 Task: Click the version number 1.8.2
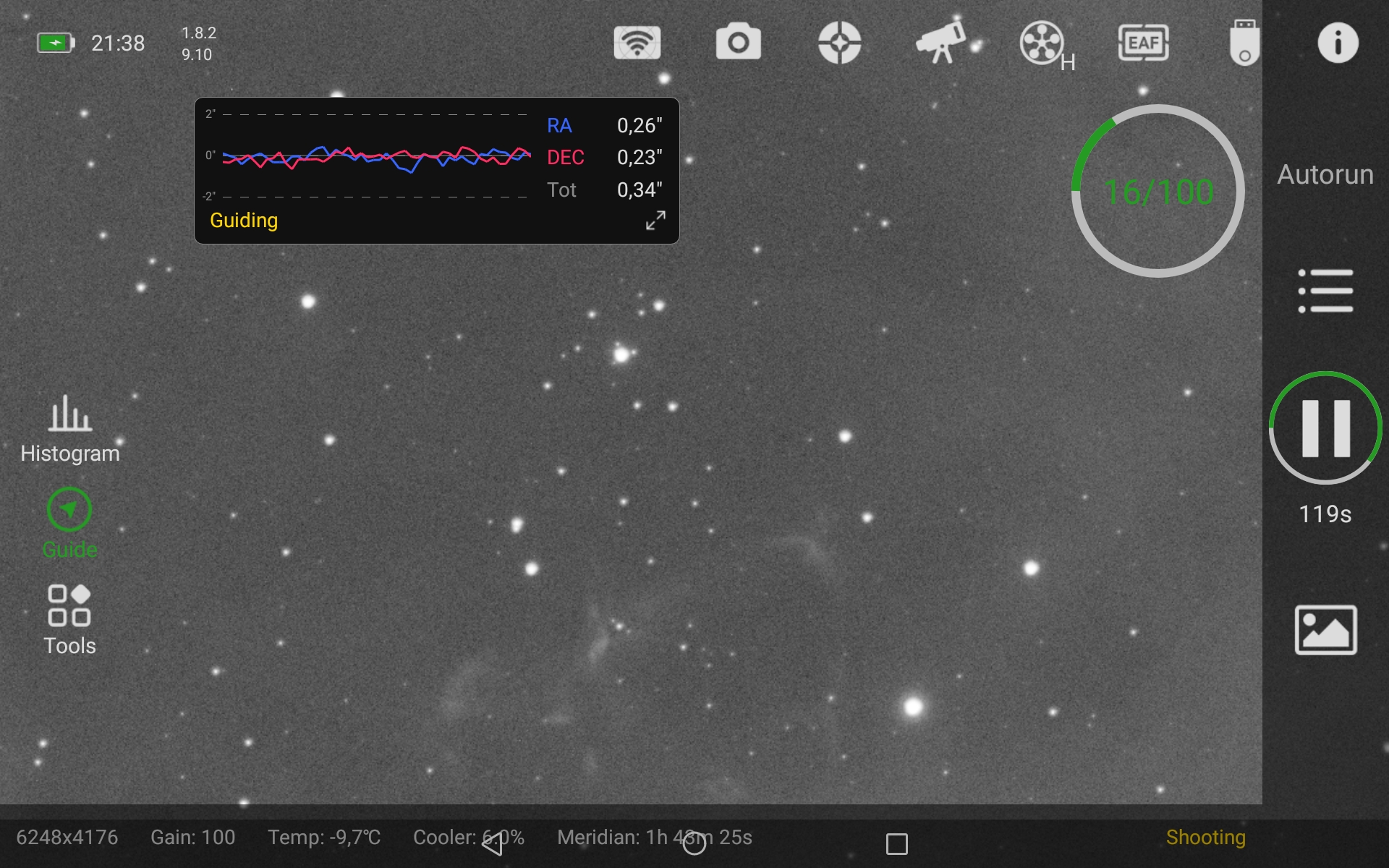[199, 33]
